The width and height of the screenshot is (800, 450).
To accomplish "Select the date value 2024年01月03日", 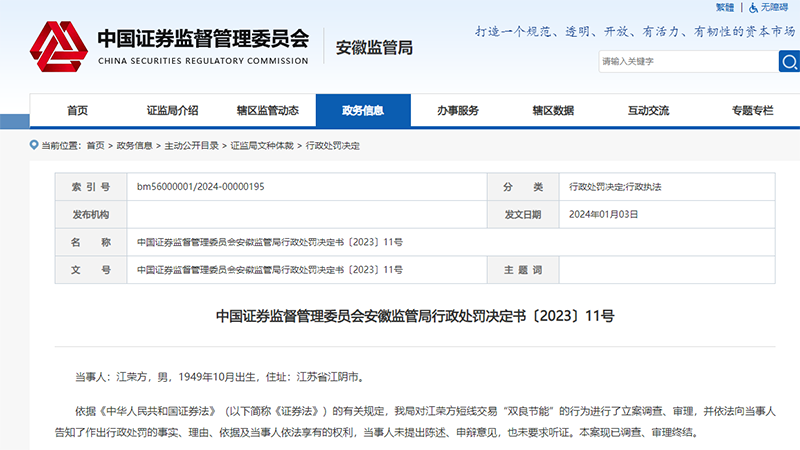I will point(604,214).
